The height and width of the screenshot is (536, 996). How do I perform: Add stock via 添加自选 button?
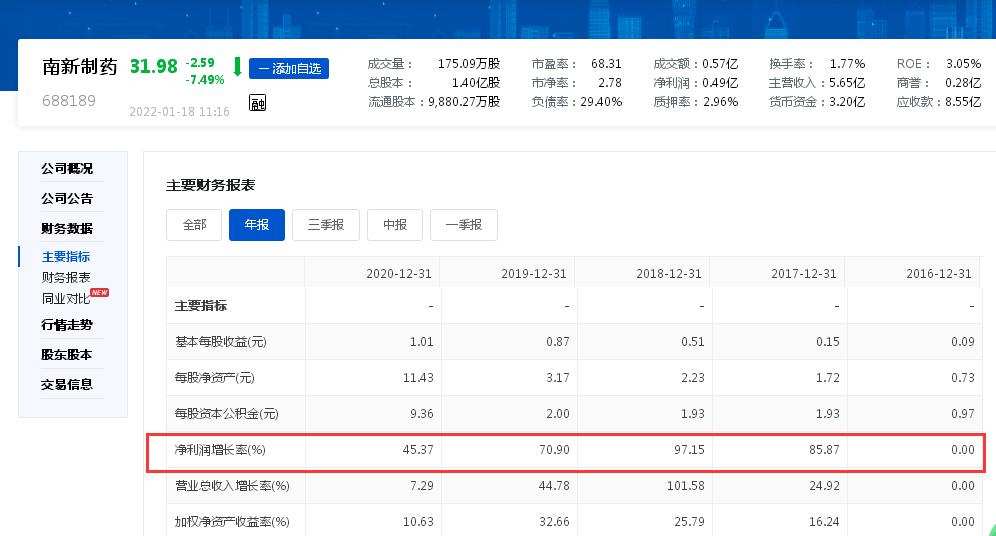(289, 69)
